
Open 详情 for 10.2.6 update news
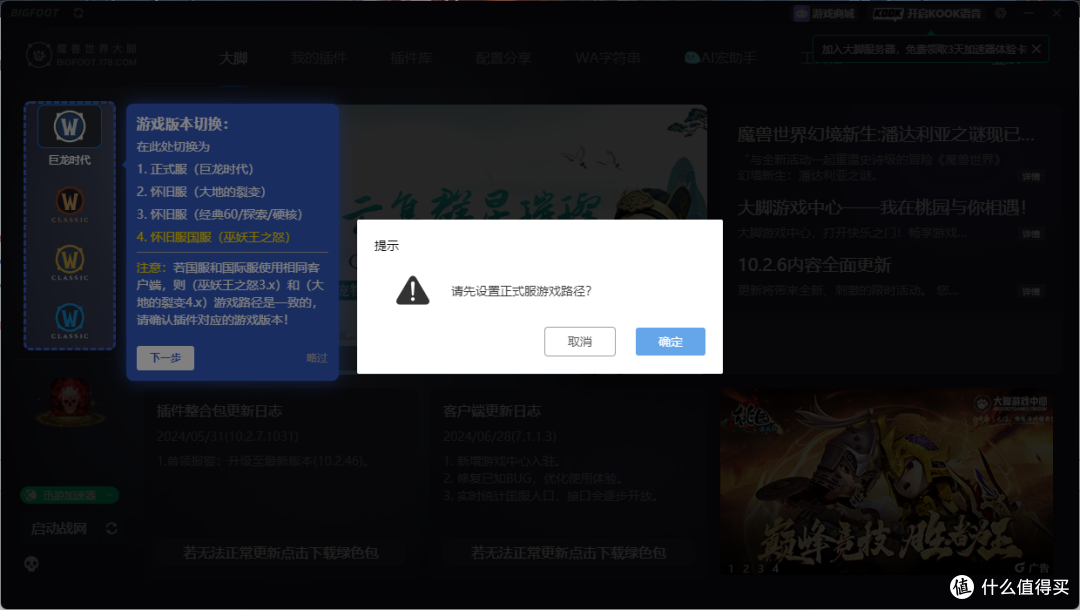point(1031,291)
